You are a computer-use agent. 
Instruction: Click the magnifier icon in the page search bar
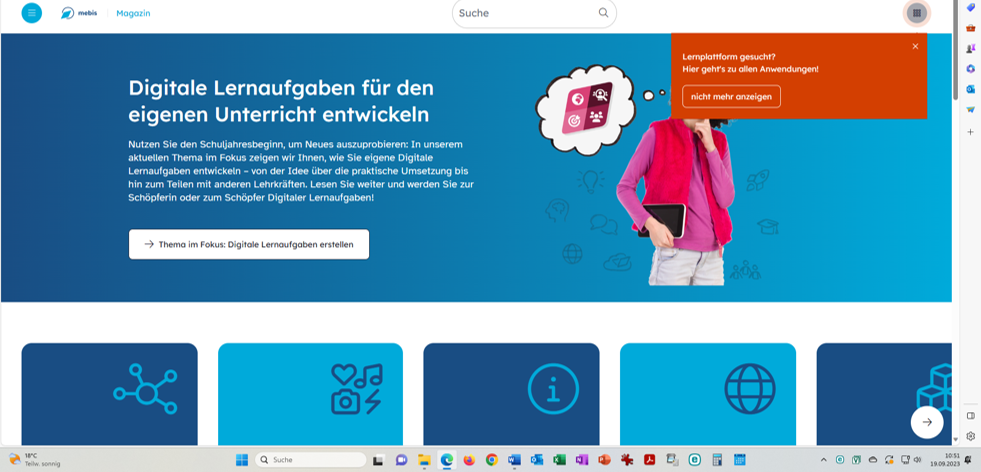603,13
